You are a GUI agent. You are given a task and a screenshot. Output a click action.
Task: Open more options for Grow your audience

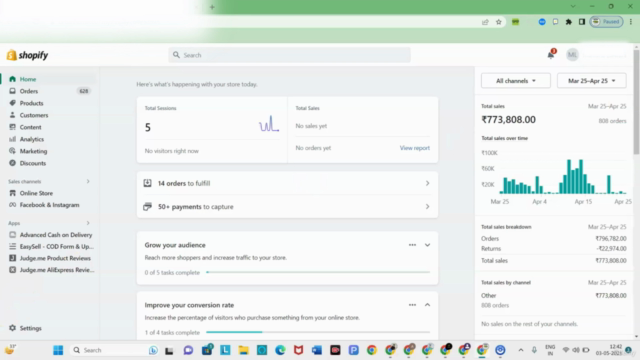point(412,245)
